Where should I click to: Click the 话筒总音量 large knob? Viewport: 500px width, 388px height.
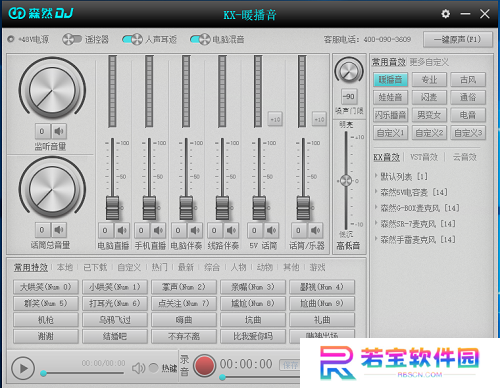[52, 189]
